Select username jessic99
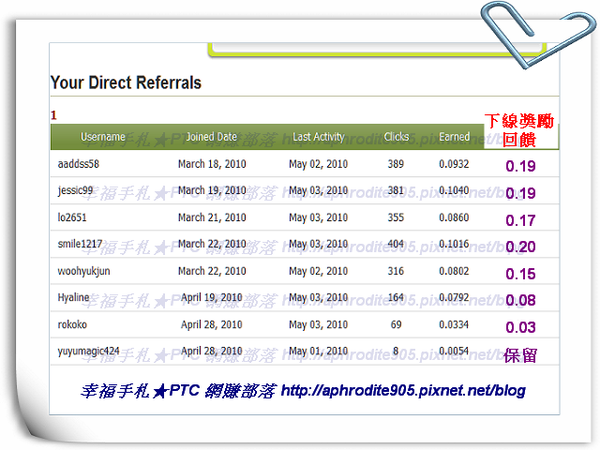Viewport: 600px width, 450px height. coord(75,191)
